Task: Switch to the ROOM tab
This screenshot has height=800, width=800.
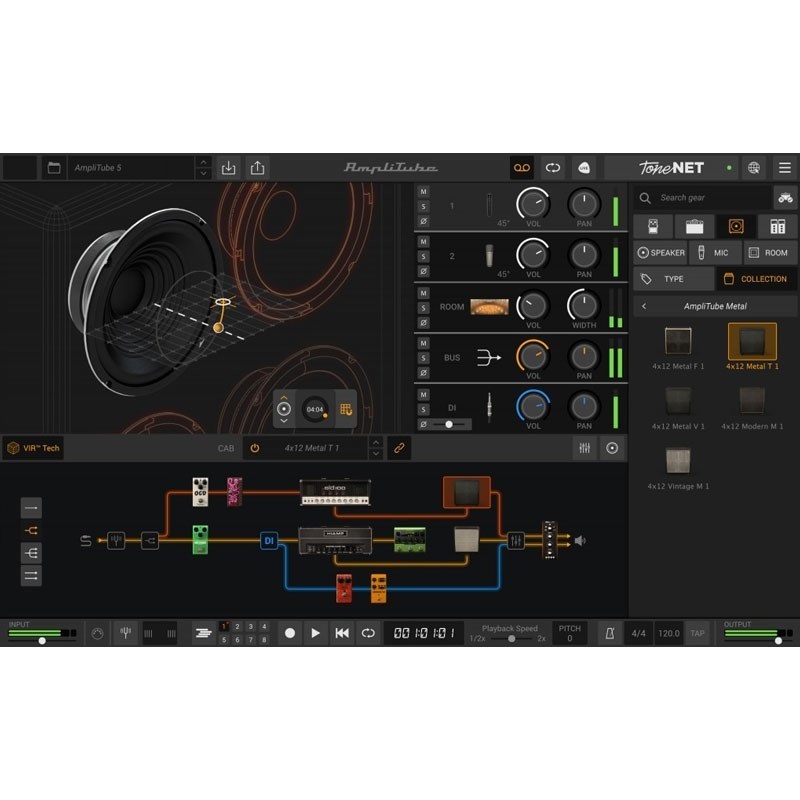Action: click(770, 253)
